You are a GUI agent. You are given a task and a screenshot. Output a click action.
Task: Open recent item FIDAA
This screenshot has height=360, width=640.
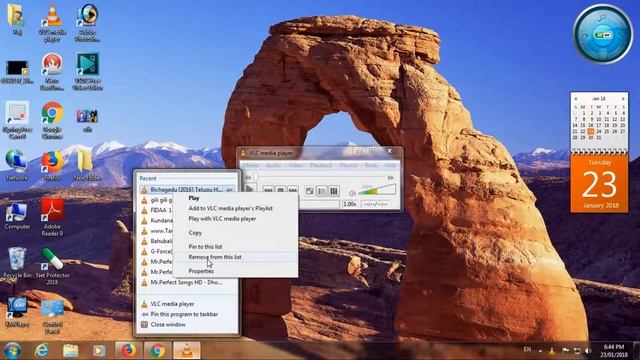point(156,210)
